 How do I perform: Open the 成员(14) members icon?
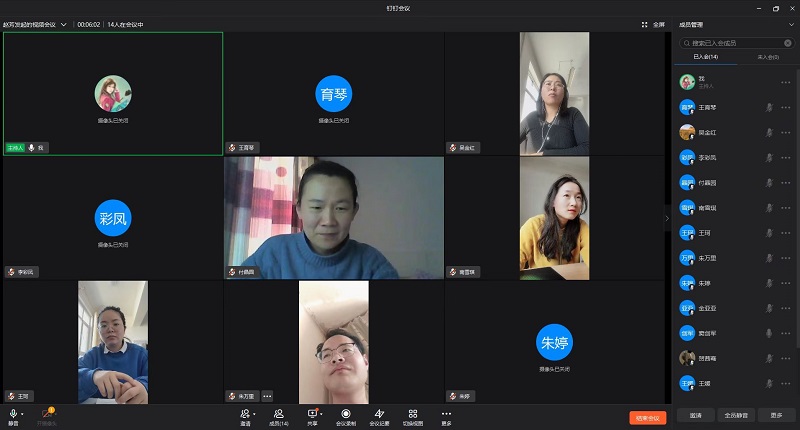pyautogui.click(x=280, y=413)
